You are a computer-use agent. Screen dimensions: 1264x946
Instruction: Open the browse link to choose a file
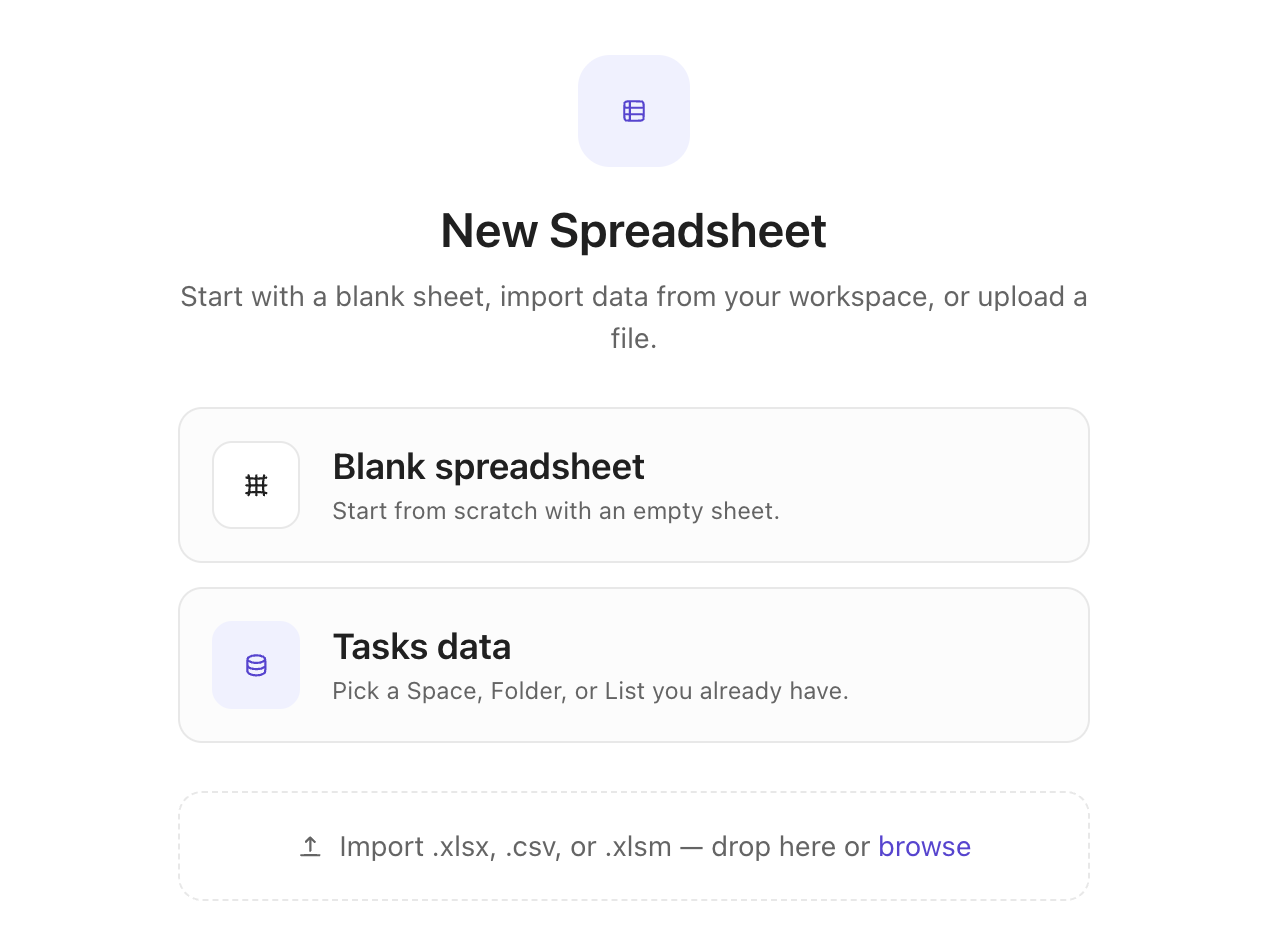pos(924,847)
